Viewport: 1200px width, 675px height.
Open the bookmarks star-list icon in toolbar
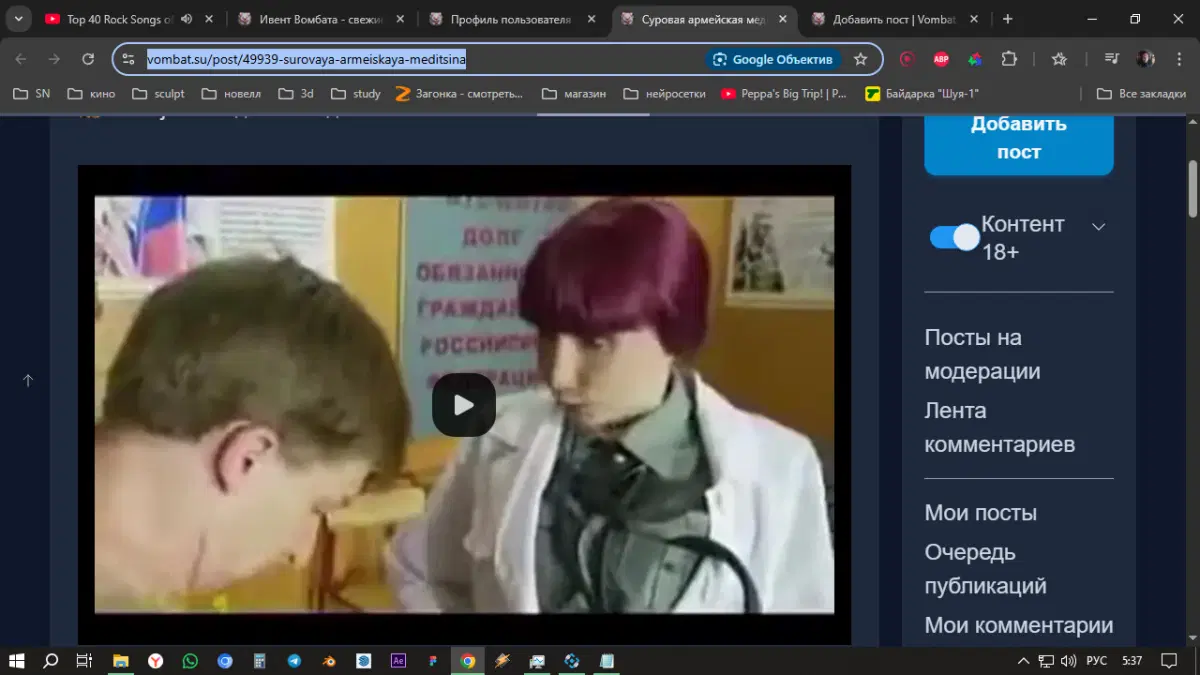[1059, 59]
